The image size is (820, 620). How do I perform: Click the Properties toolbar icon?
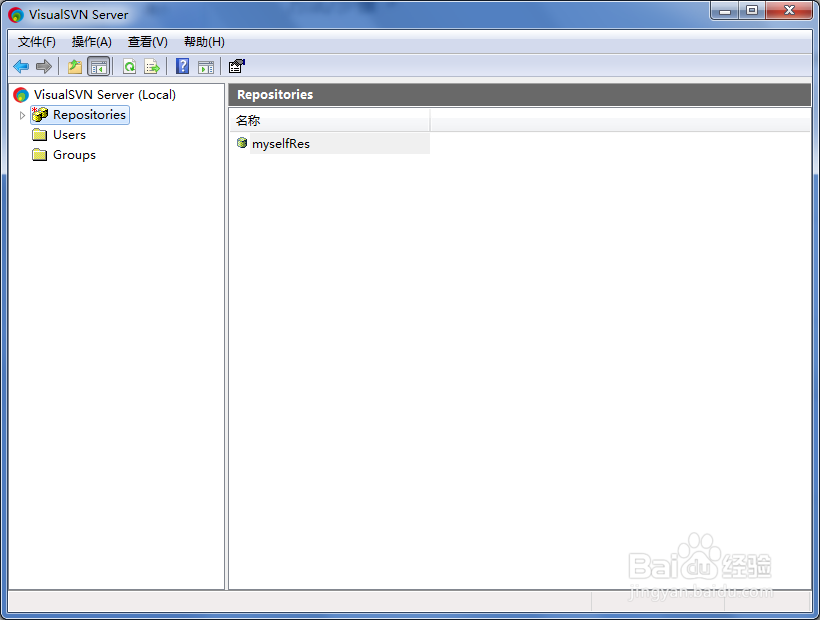pos(237,66)
